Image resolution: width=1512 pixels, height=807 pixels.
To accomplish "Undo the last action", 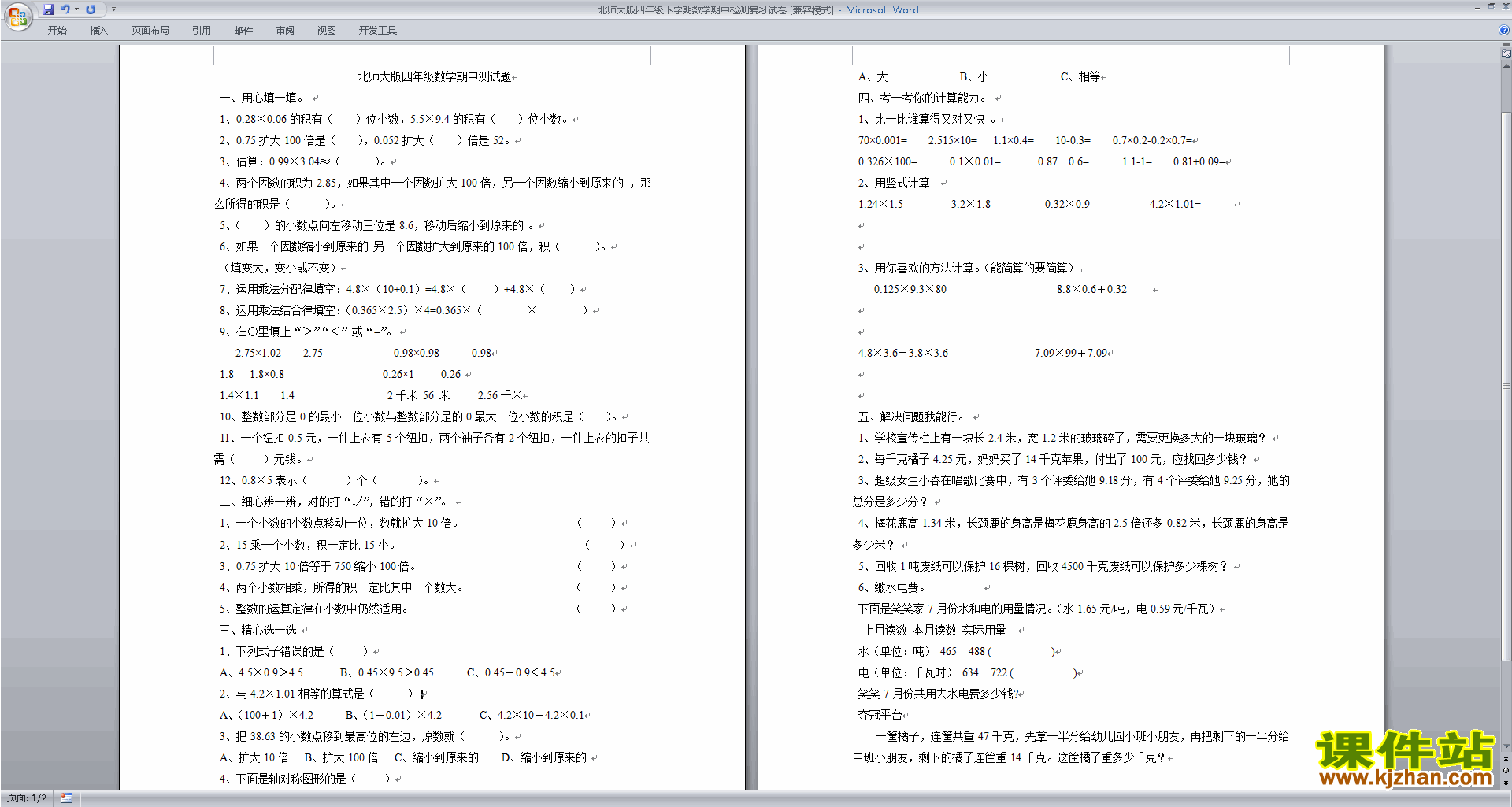I will [x=65, y=9].
